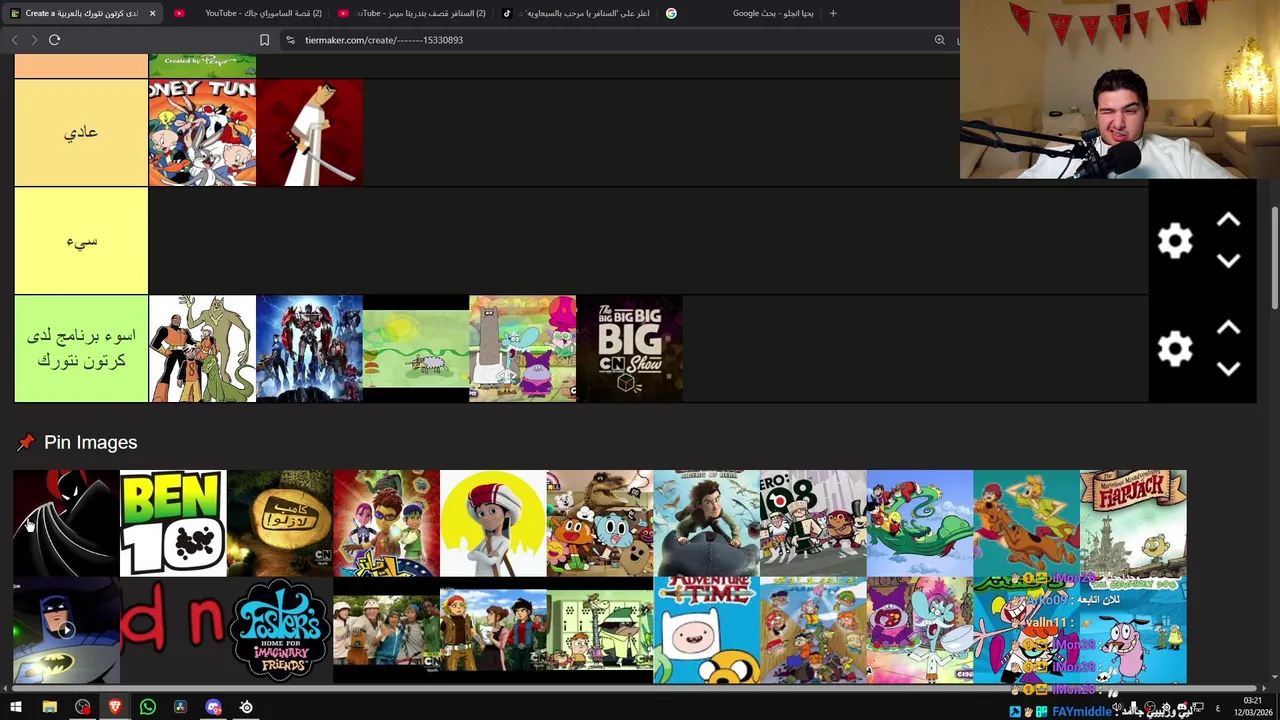Viewport: 1280px width, 720px height.
Task: Pick the Batman Brave and Bold image
Action: pyautogui.click(x=66, y=630)
